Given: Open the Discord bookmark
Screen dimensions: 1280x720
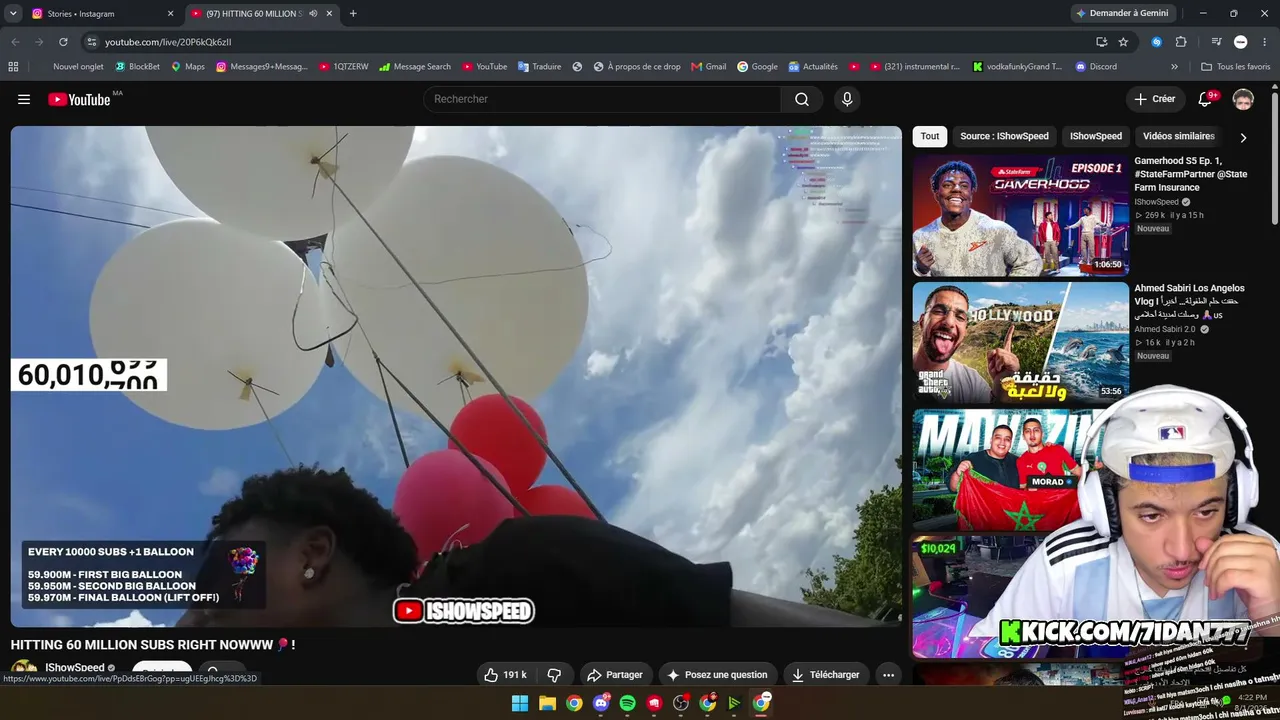Looking at the screenshot, I should [1096, 67].
